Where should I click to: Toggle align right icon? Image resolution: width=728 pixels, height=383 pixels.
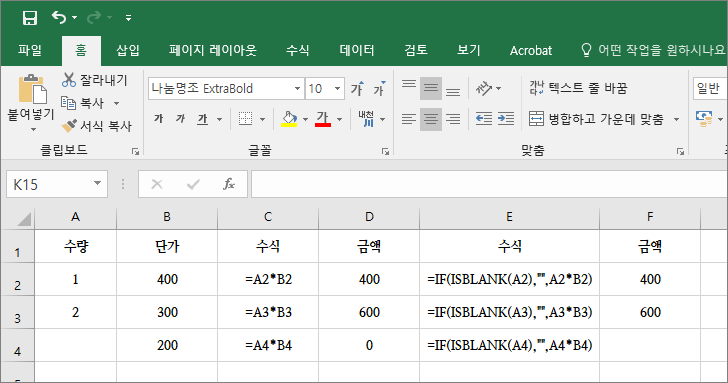click(453, 119)
